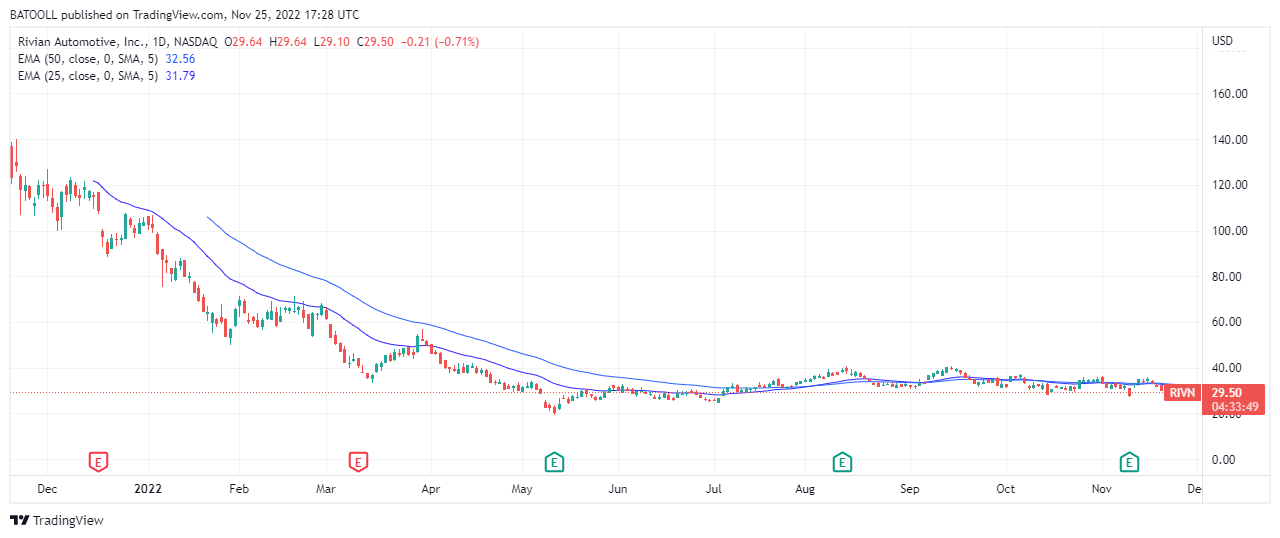
Task: Click the 160.00 price scale label
Action: pos(1230,94)
